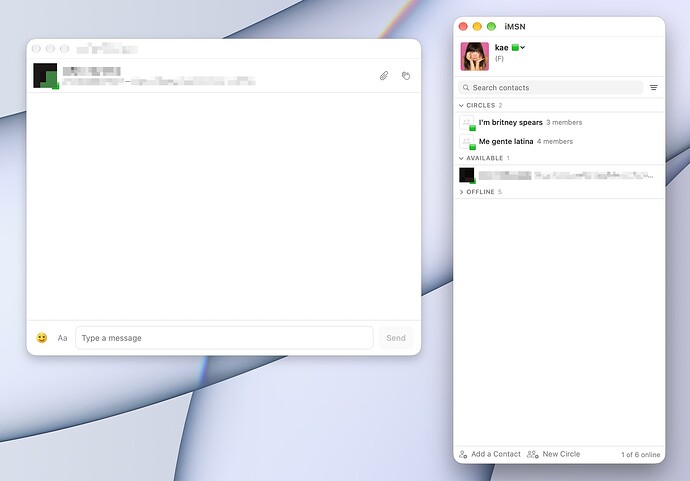Image resolution: width=690 pixels, height=481 pixels.
Task: Attach a file with the paperclip icon
Action: click(x=384, y=76)
